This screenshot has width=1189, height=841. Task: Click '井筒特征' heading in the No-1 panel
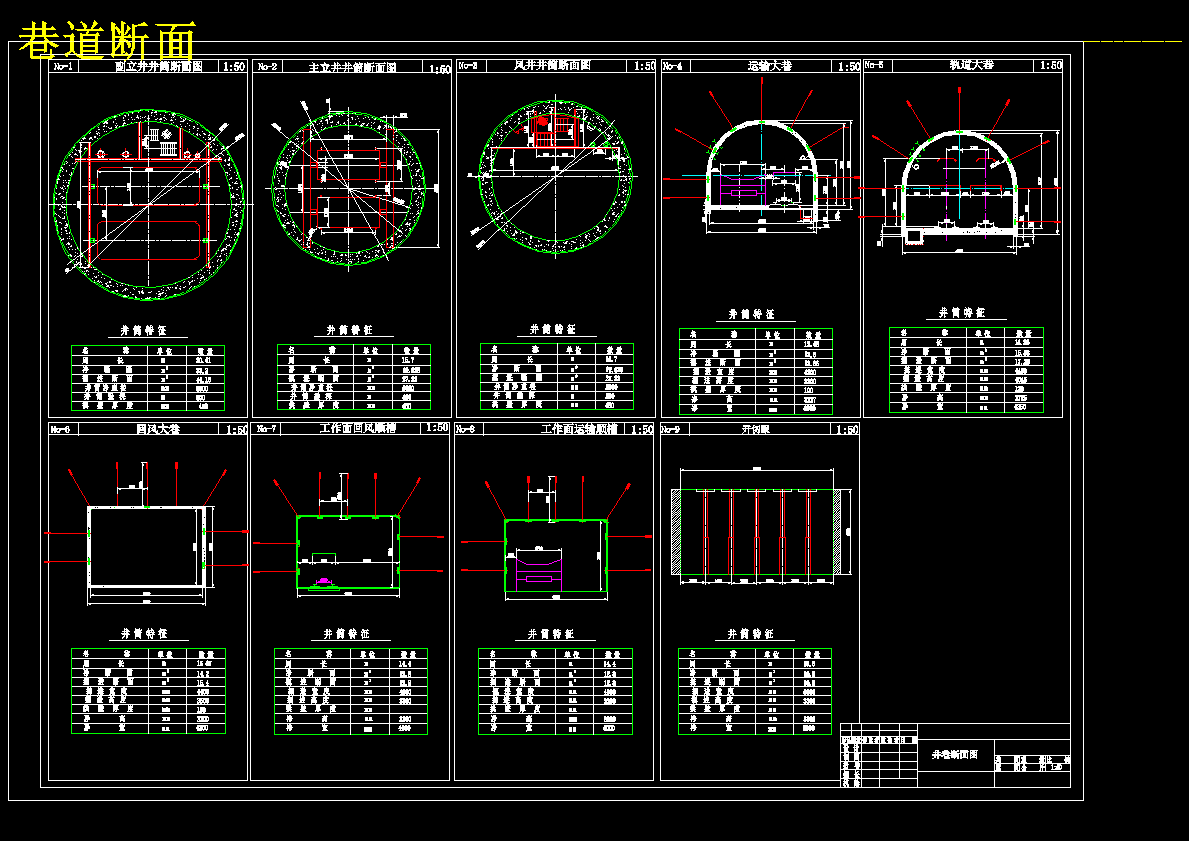(143, 331)
